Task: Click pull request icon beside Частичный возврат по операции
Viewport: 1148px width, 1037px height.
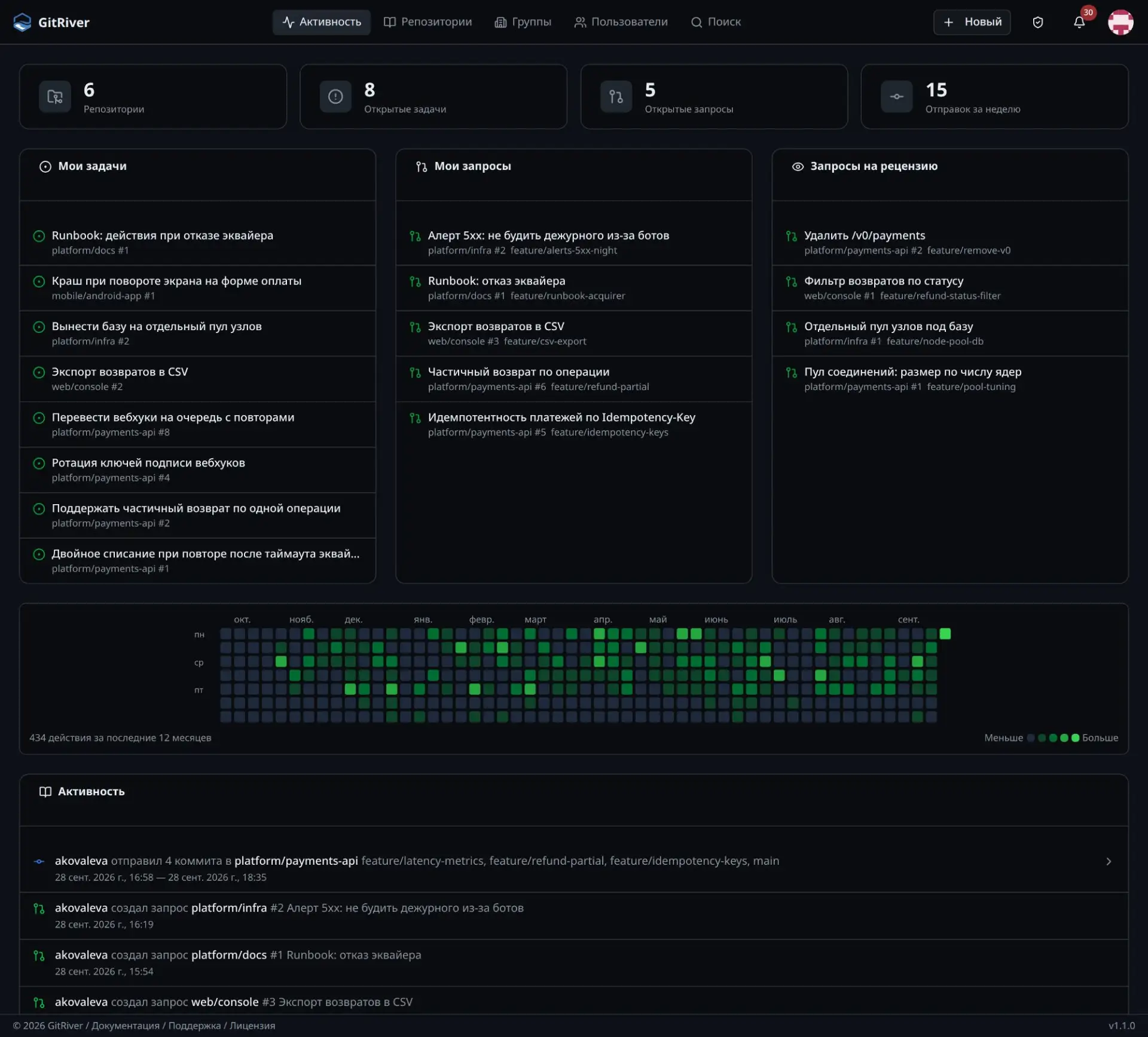Action: click(x=415, y=372)
